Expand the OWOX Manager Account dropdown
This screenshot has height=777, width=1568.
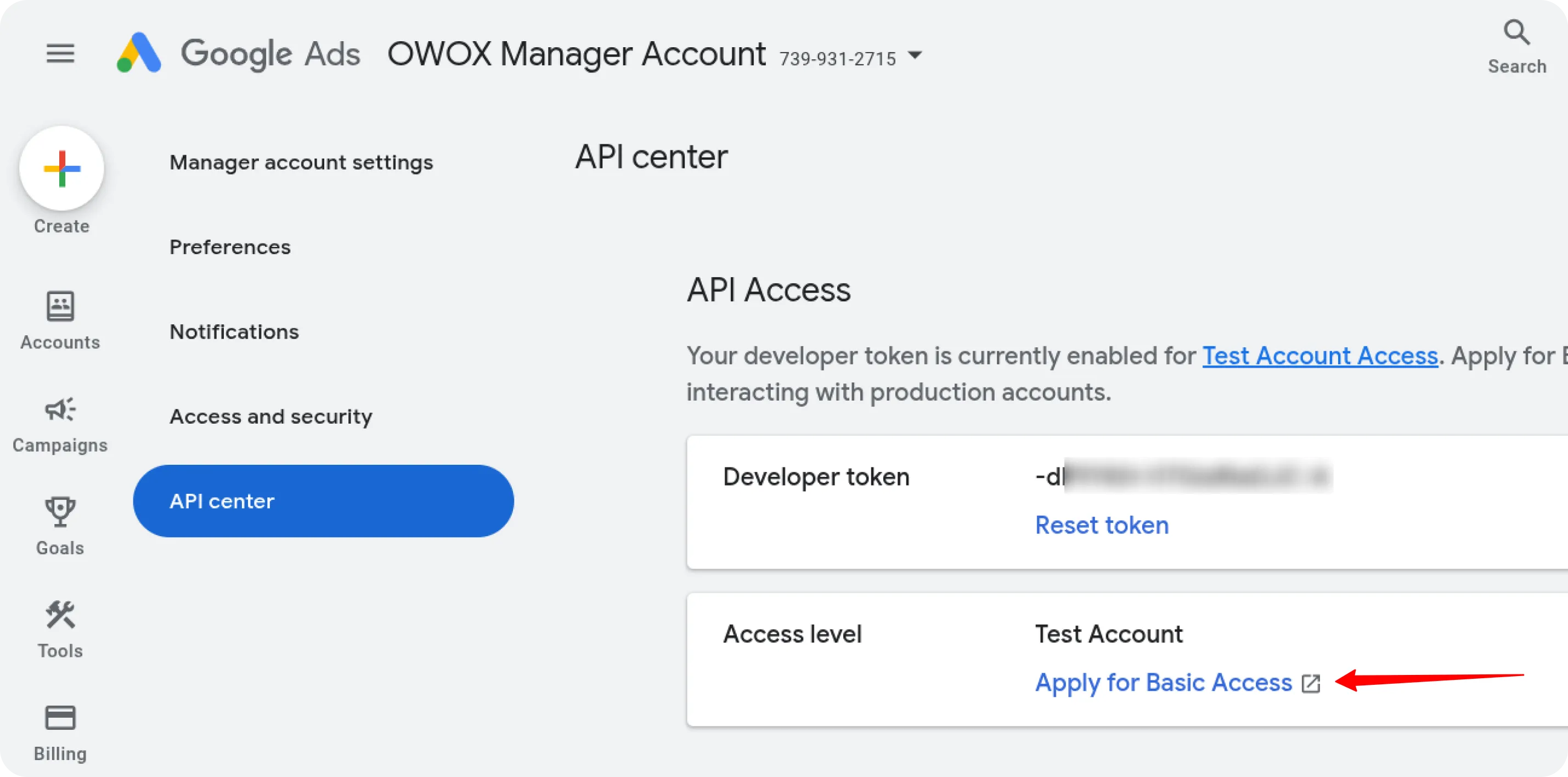pos(916,55)
